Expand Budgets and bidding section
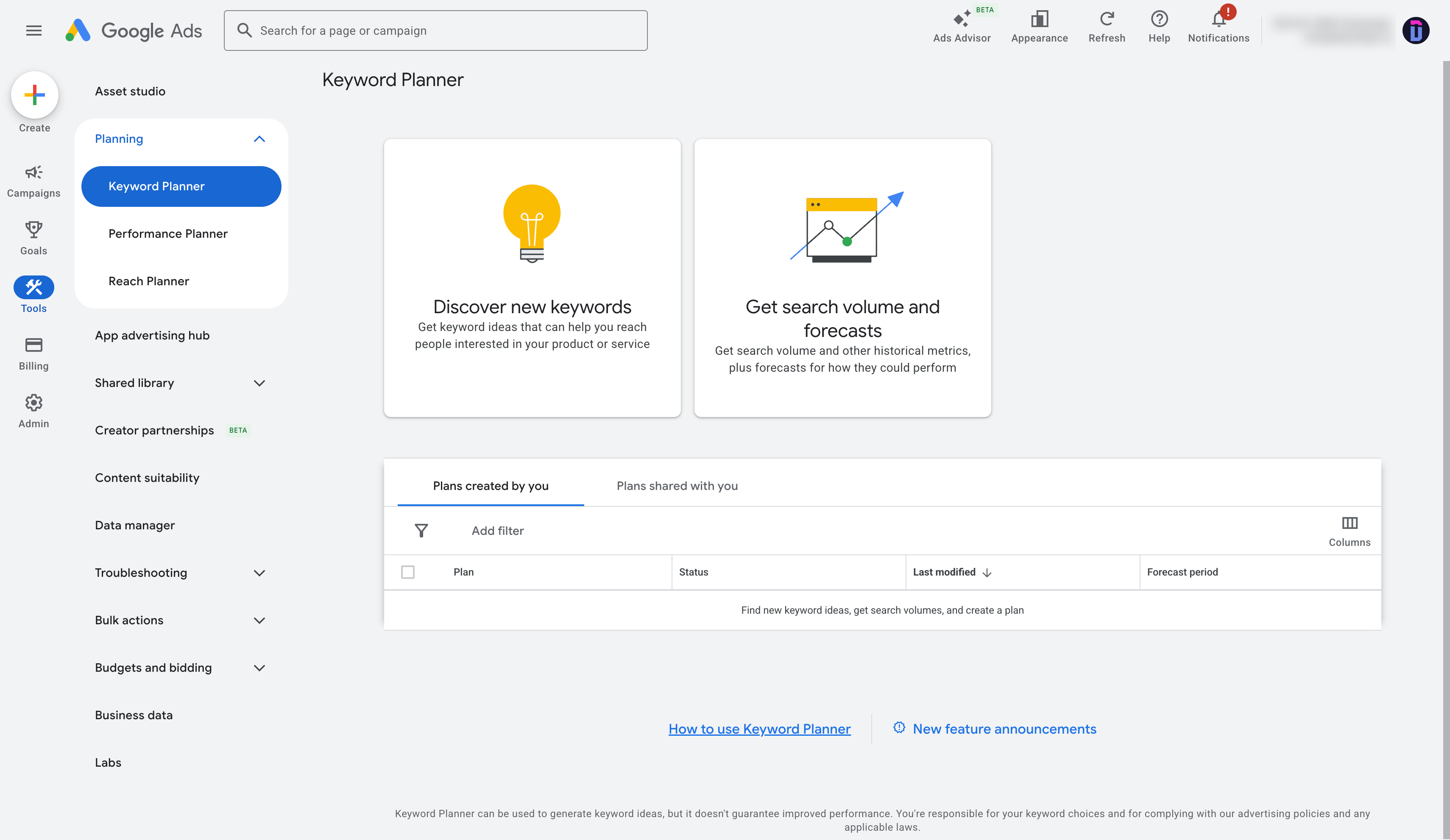 (259, 668)
